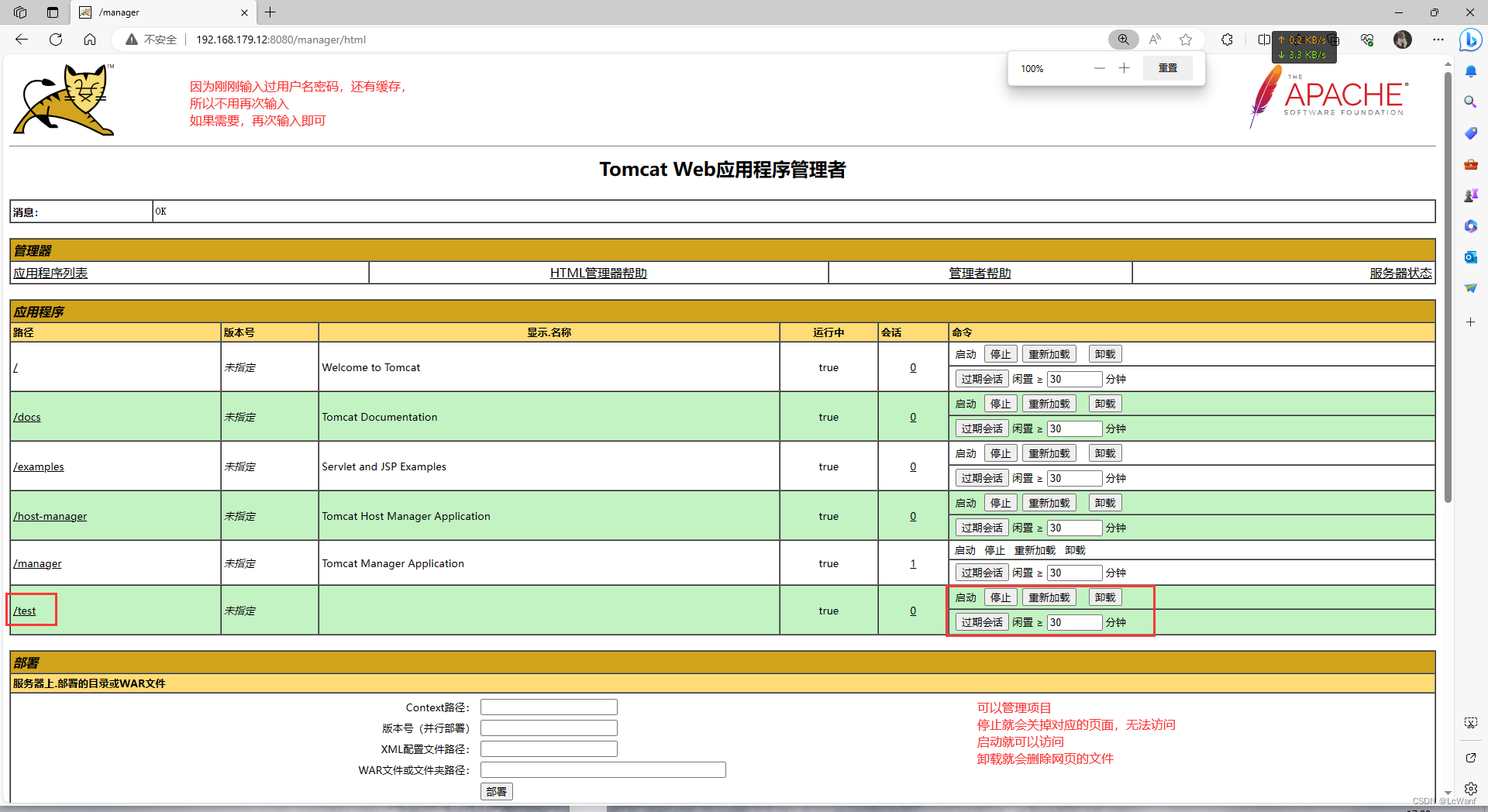Viewport: 1488px width, 812px height.
Task: Open HTML管理器帮助 link
Action: click(598, 273)
